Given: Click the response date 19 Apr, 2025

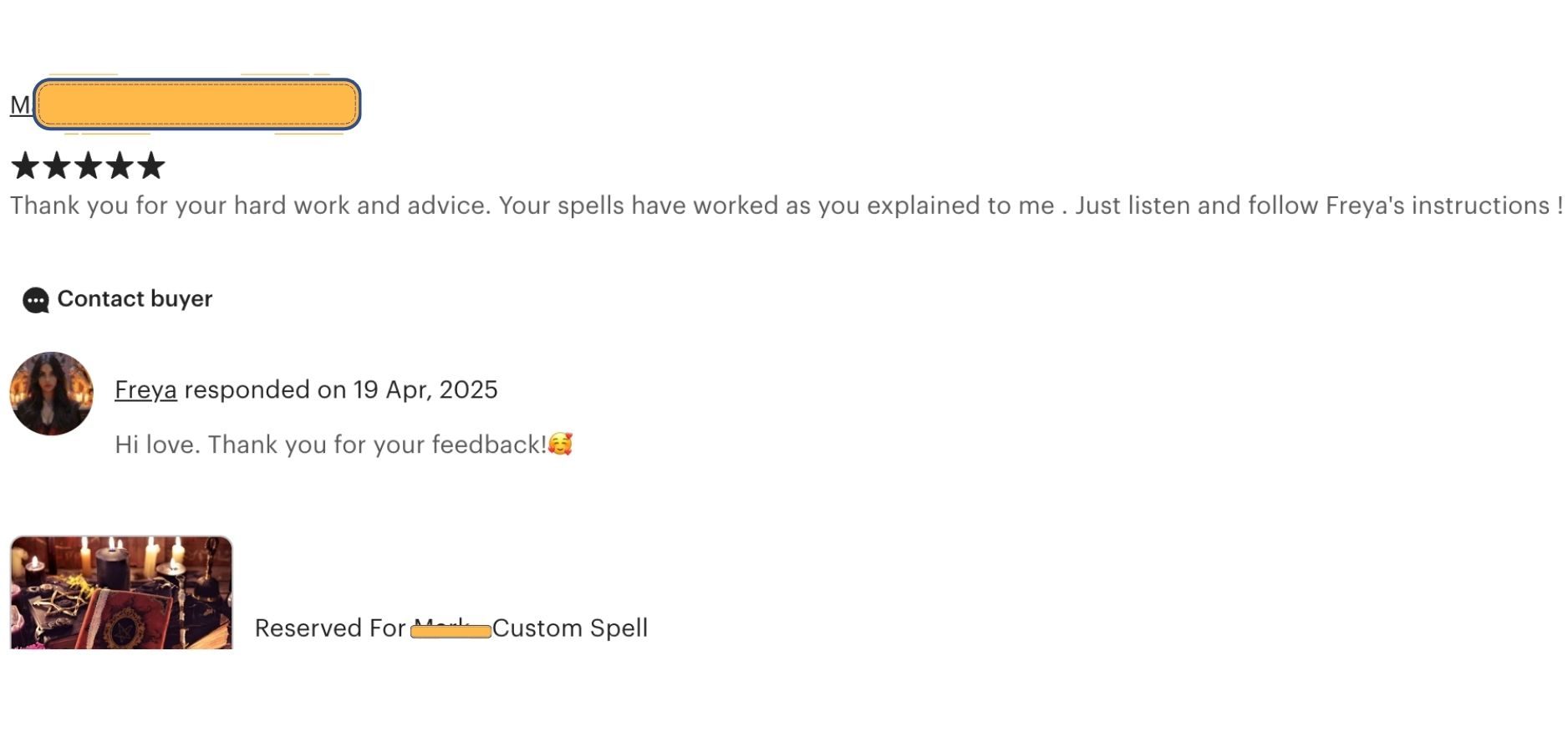Looking at the screenshot, I should (425, 390).
